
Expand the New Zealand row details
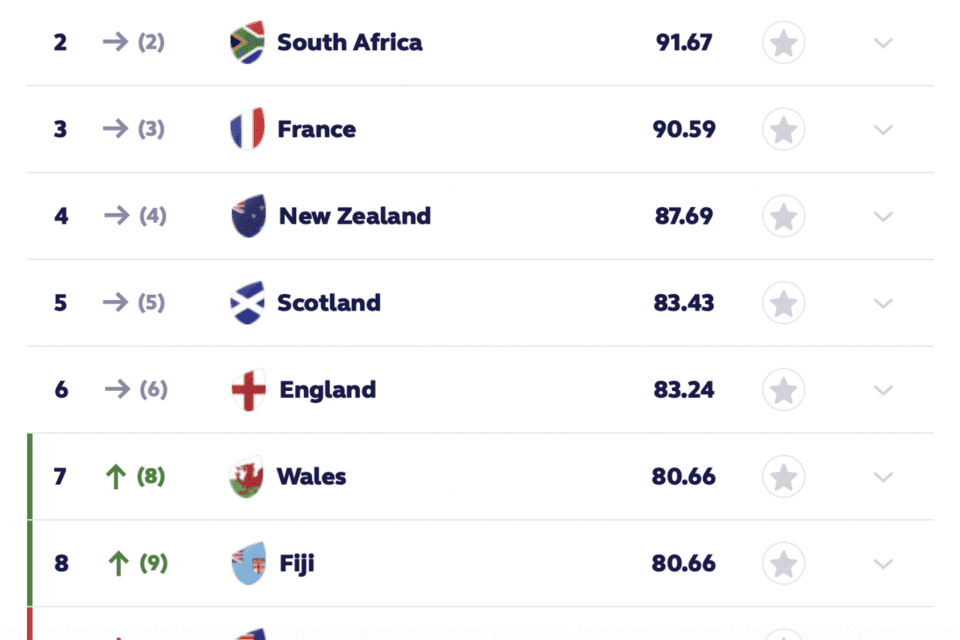point(883,216)
